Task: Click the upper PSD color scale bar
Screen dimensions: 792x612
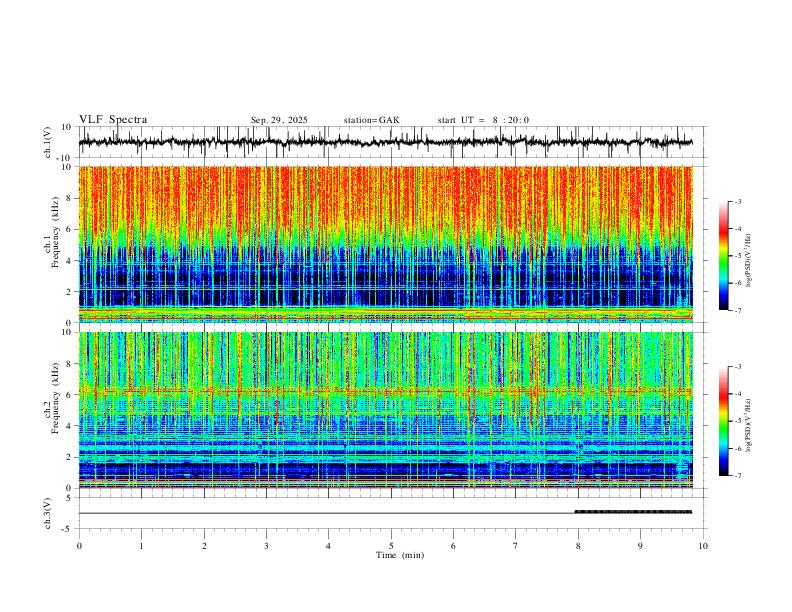Action: pos(724,256)
